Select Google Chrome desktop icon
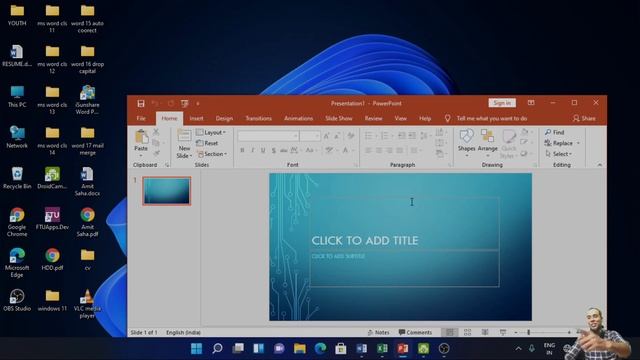This screenshot has height=360, width=640. coord(17,222)
